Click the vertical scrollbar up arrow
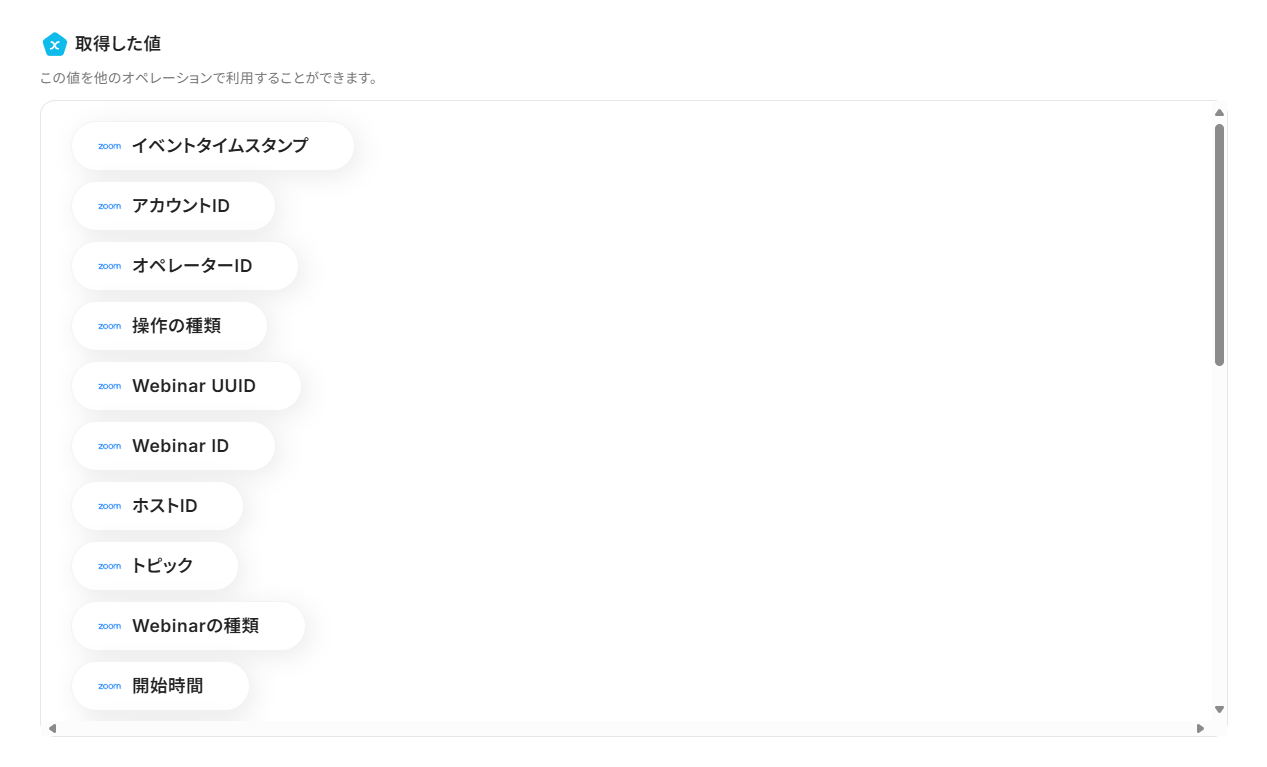The image size is (1267, 767). [1219, 113]
